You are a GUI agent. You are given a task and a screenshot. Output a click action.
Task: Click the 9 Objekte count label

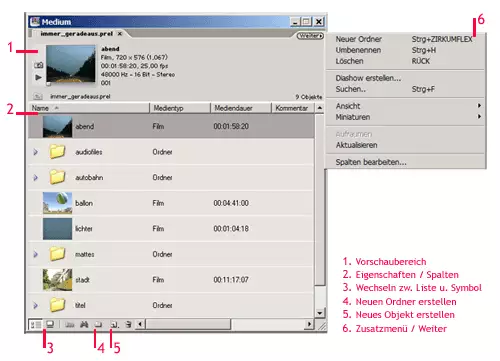pos(309,97)
